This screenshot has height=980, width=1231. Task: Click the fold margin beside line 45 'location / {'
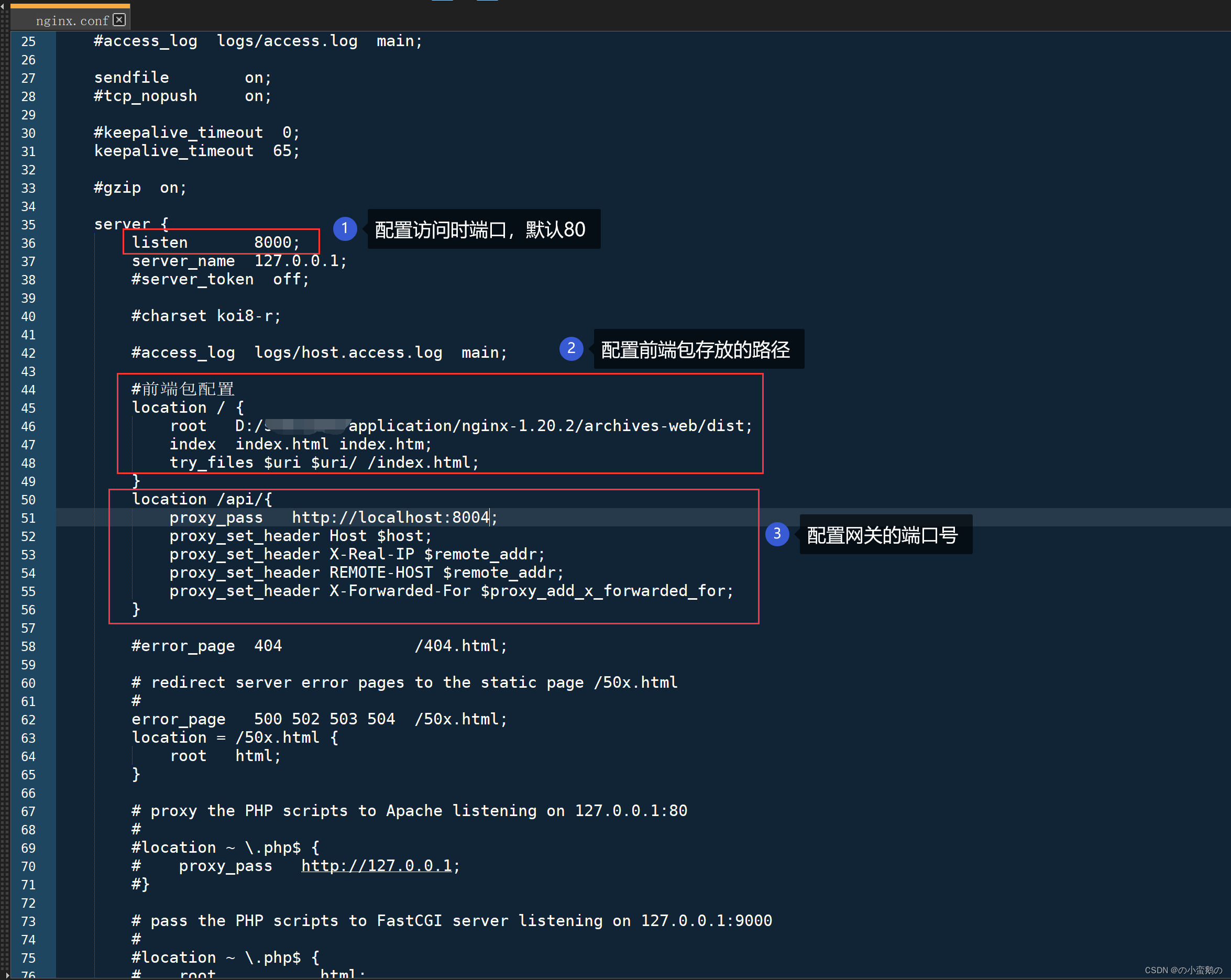point(50,408)
